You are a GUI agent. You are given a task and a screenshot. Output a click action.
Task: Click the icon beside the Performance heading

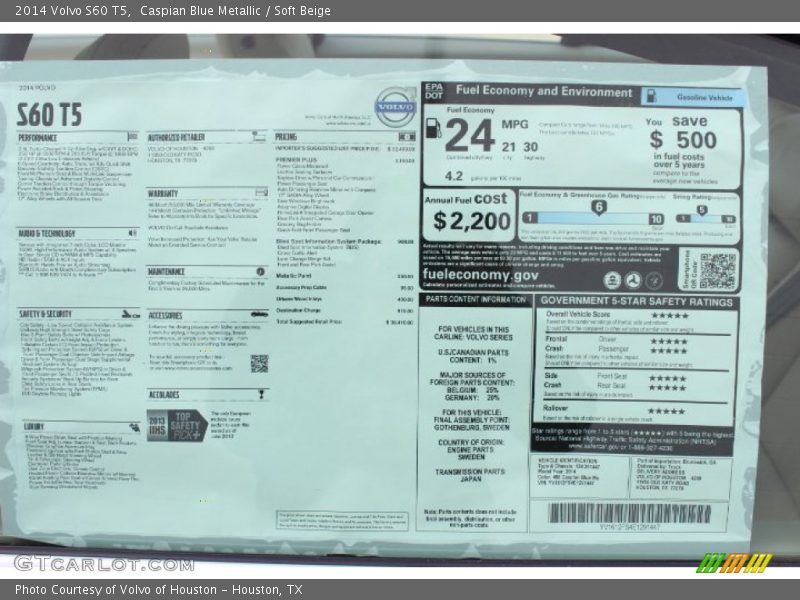133,137
